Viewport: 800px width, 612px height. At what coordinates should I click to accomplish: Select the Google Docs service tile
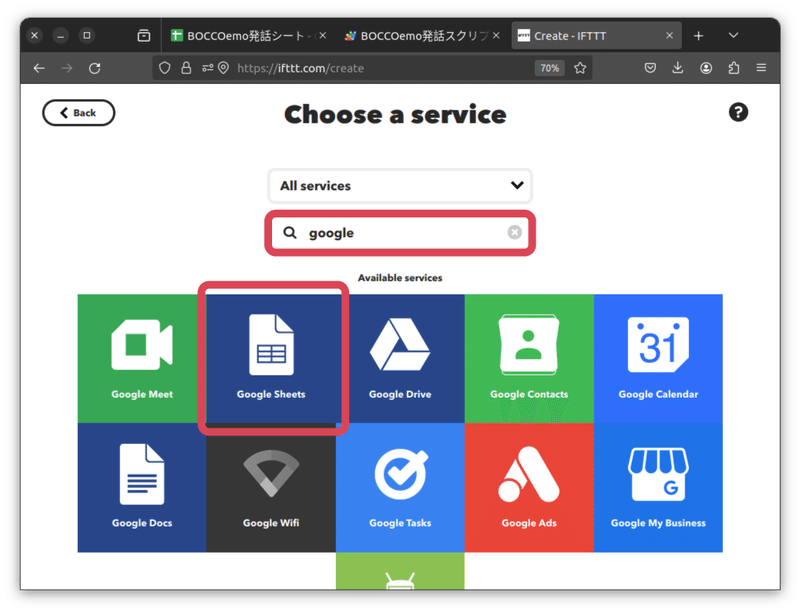(x=142, y=488)
